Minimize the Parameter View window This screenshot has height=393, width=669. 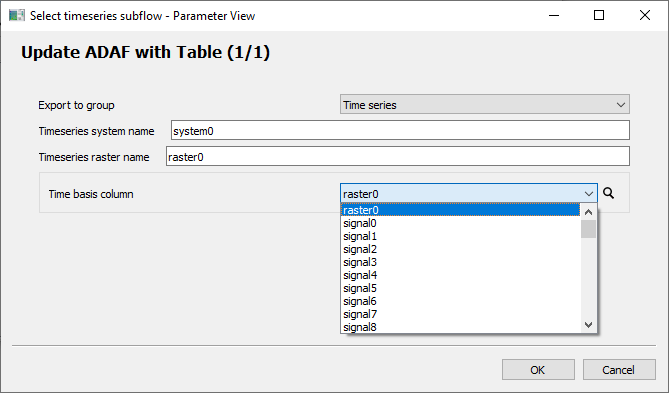554,15
